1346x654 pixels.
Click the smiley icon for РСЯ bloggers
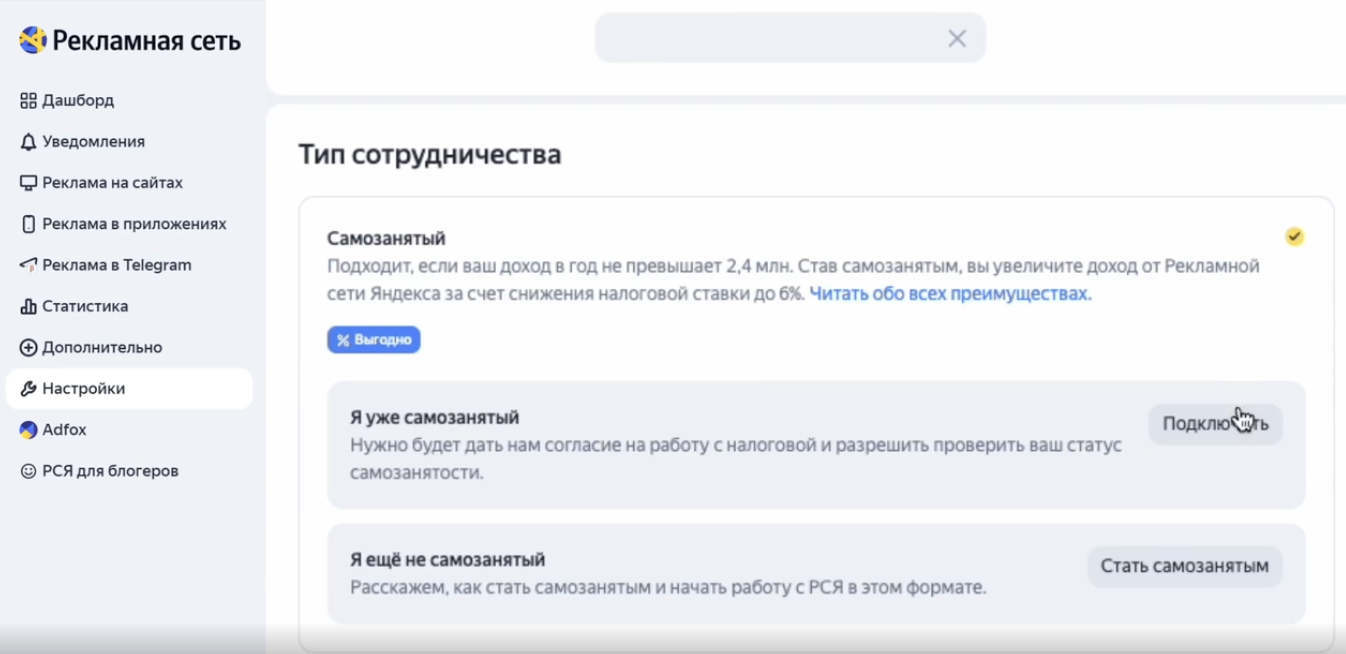(x=28, y=471)
